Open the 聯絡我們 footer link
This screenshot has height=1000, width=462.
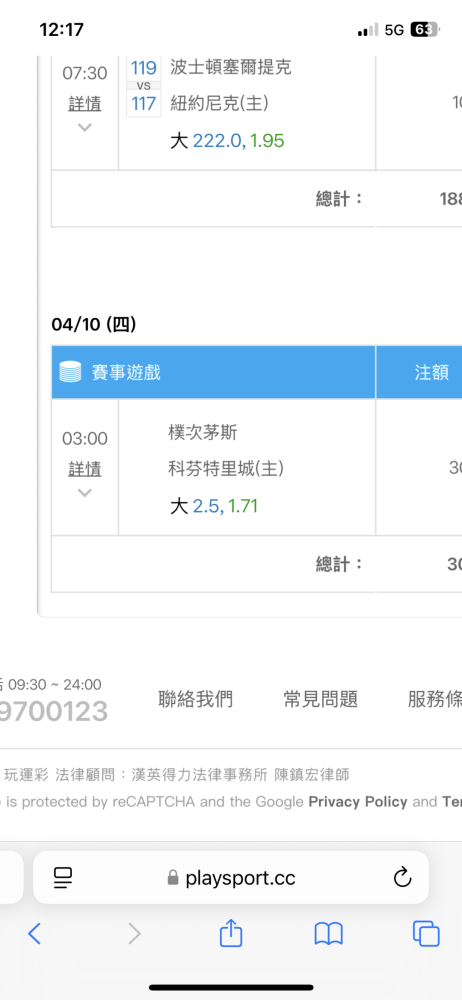195,699
